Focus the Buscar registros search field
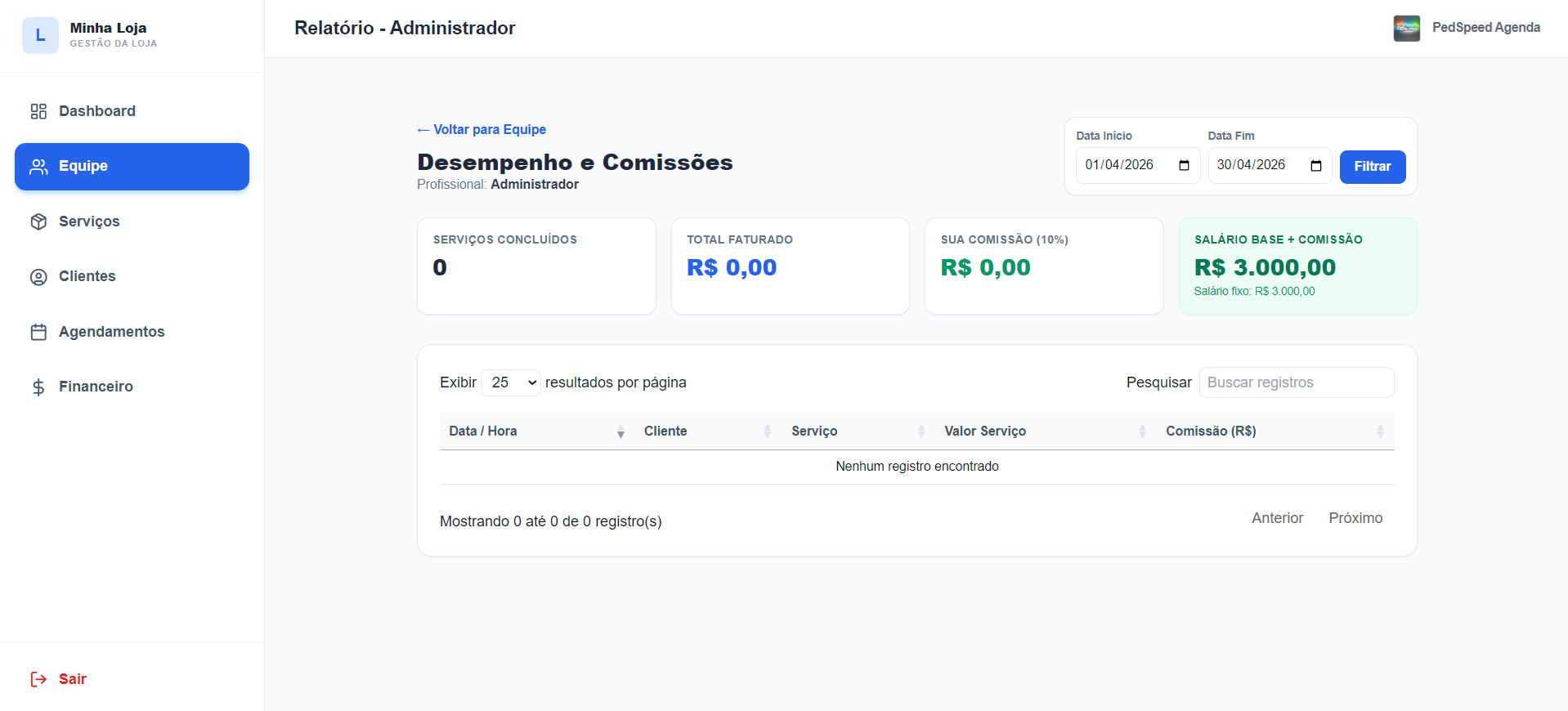This screenshot has width=1568, height=711. tap(1296, 382)
